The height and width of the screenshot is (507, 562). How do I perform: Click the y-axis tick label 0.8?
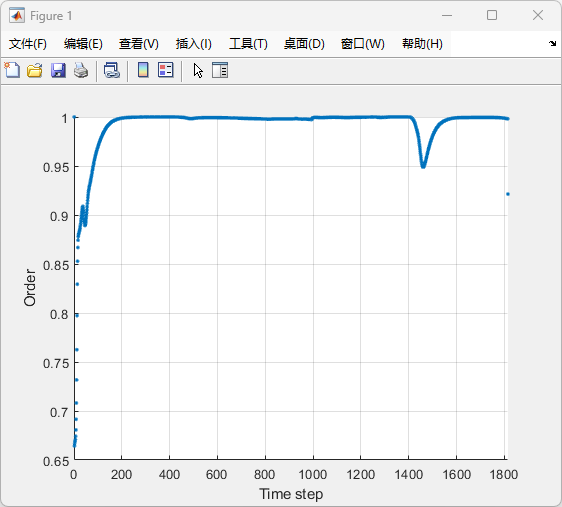59,315
